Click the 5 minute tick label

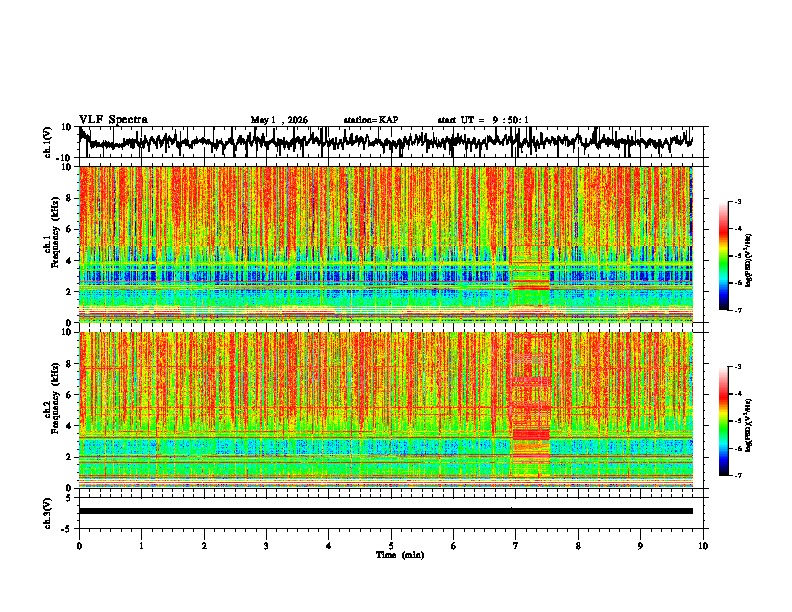click(x=391, y=546)
